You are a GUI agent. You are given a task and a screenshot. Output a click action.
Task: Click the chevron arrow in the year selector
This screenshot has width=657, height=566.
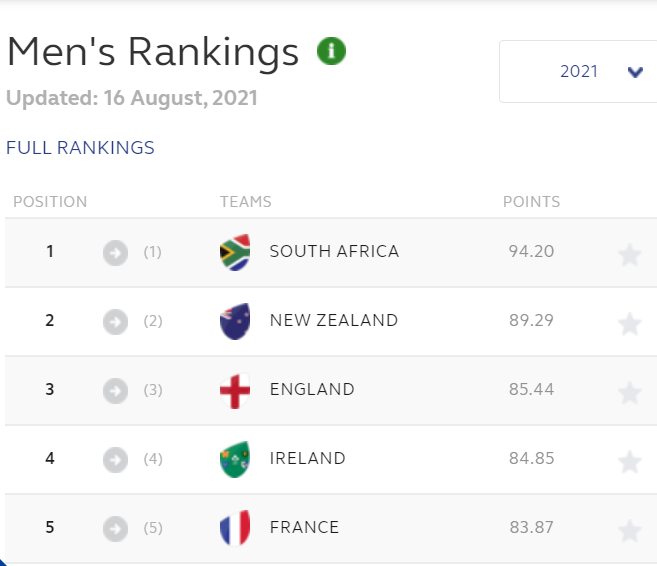click(635, 72)
